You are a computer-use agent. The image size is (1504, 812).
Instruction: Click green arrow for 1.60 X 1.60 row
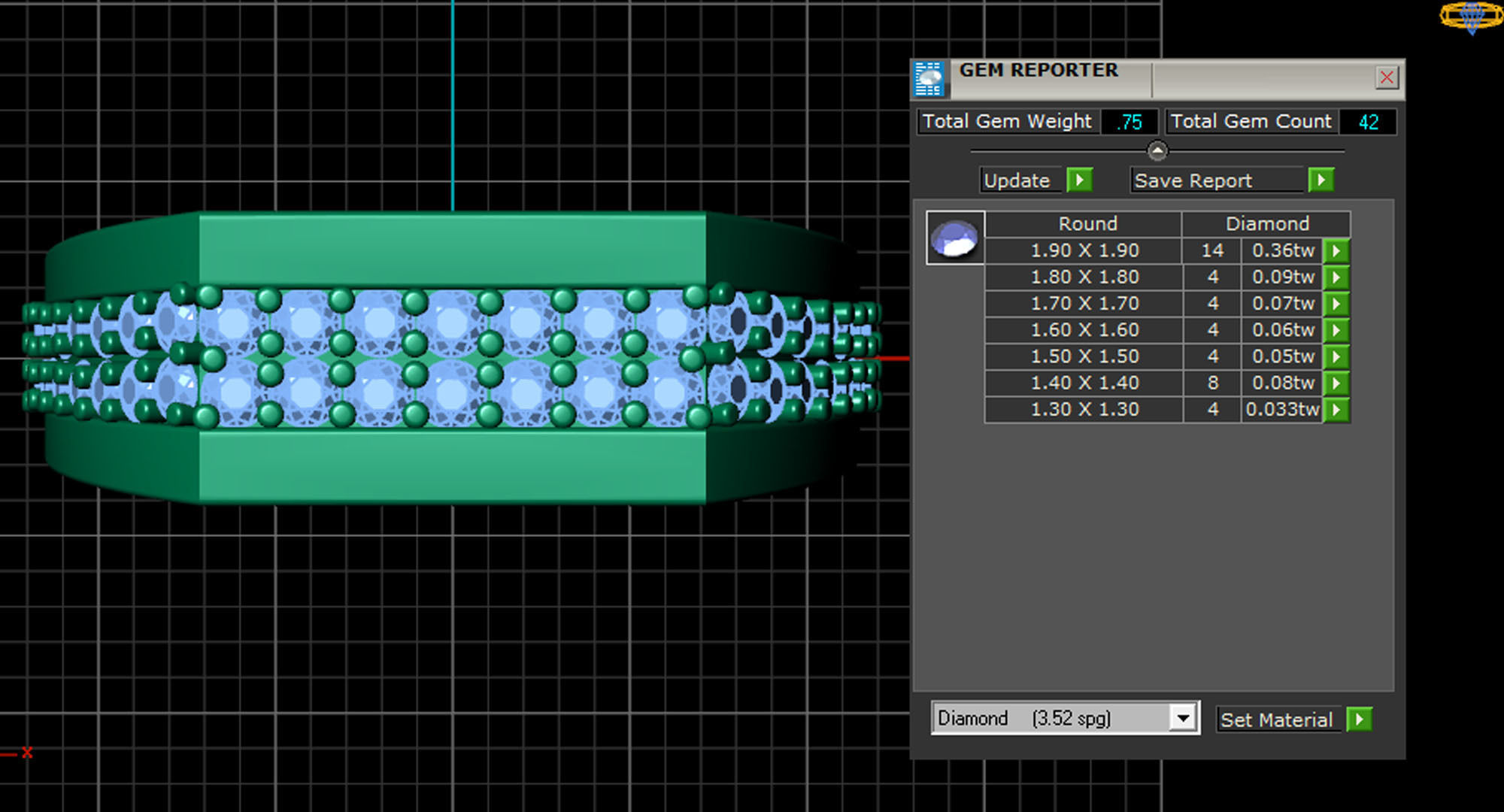point(1336,330)
